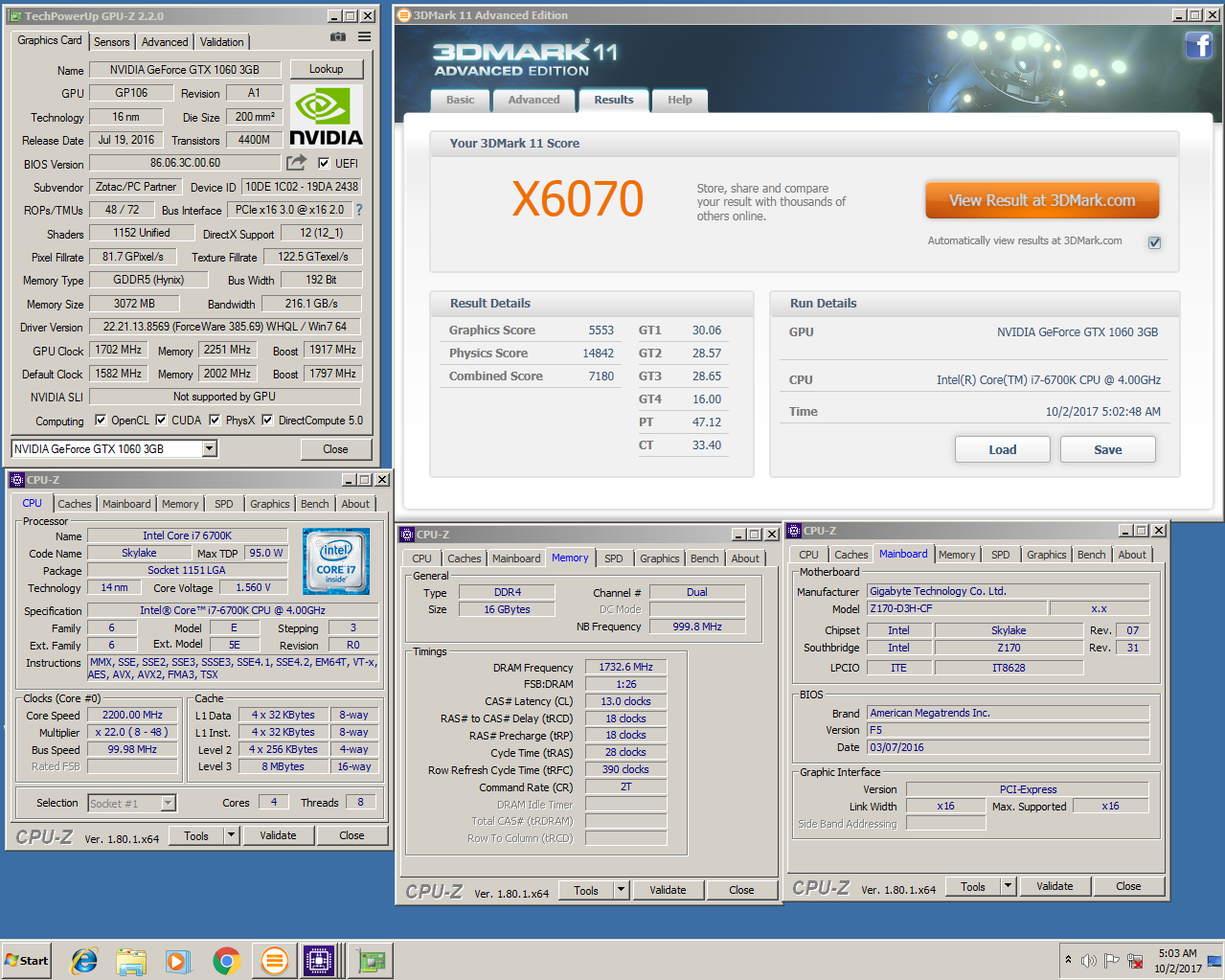1225x980 pixels.
Task: Click the GPU-Z taskbar icon
Action: pyautogui.click(x=370, y=961)
